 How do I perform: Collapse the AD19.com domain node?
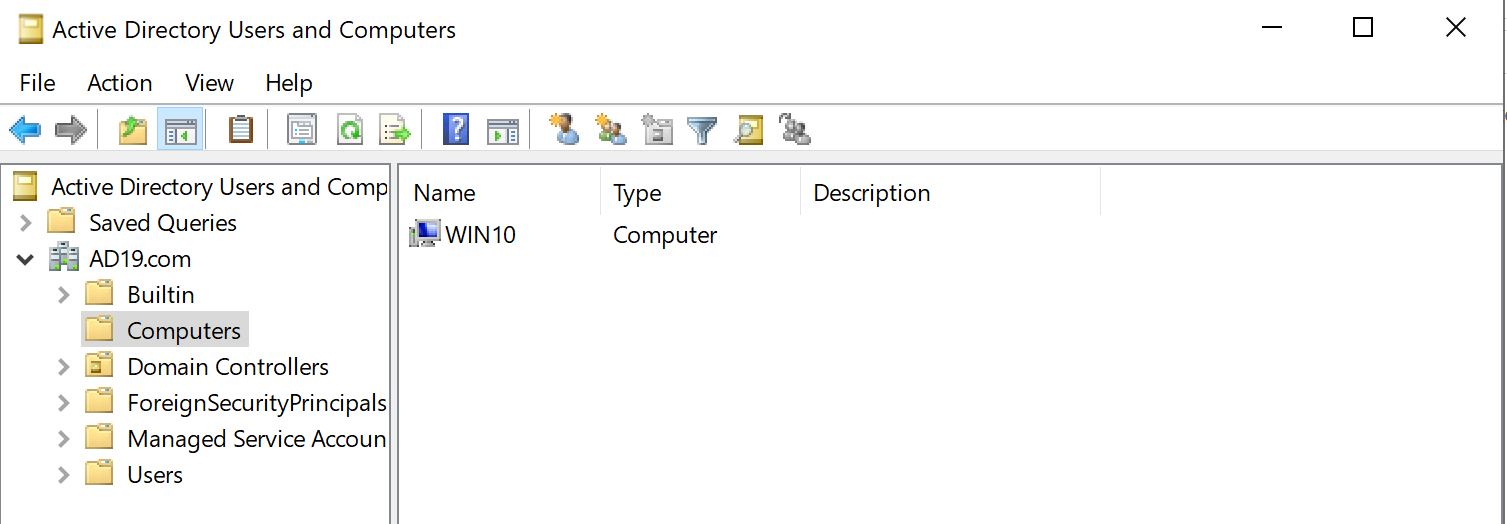(x=25, y=259)
